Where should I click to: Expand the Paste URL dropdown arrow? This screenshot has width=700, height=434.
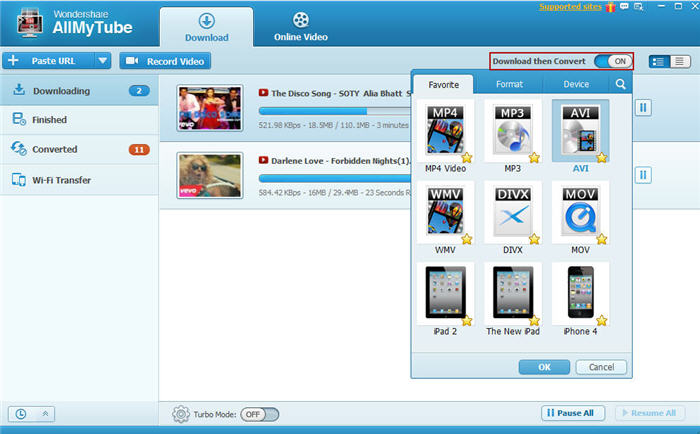(103, 60)
